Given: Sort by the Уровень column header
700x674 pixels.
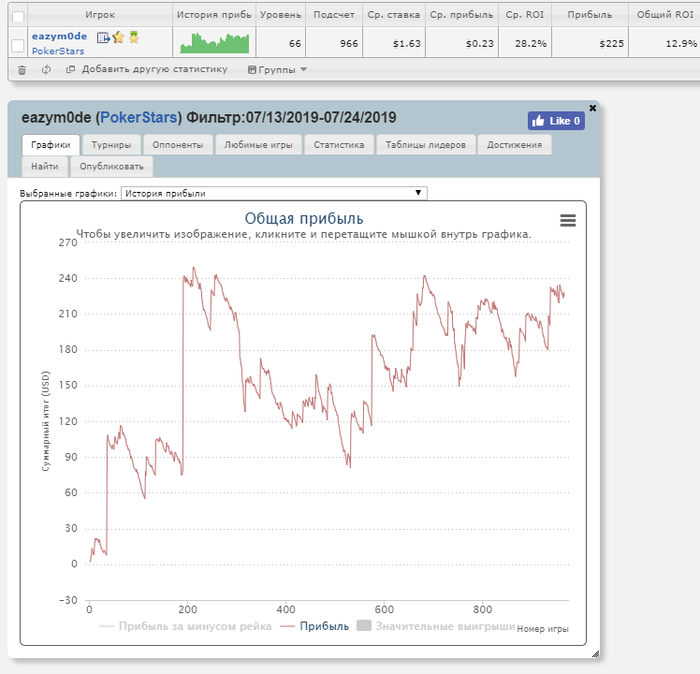Looking at the screenshot, I should pos(280,15).
